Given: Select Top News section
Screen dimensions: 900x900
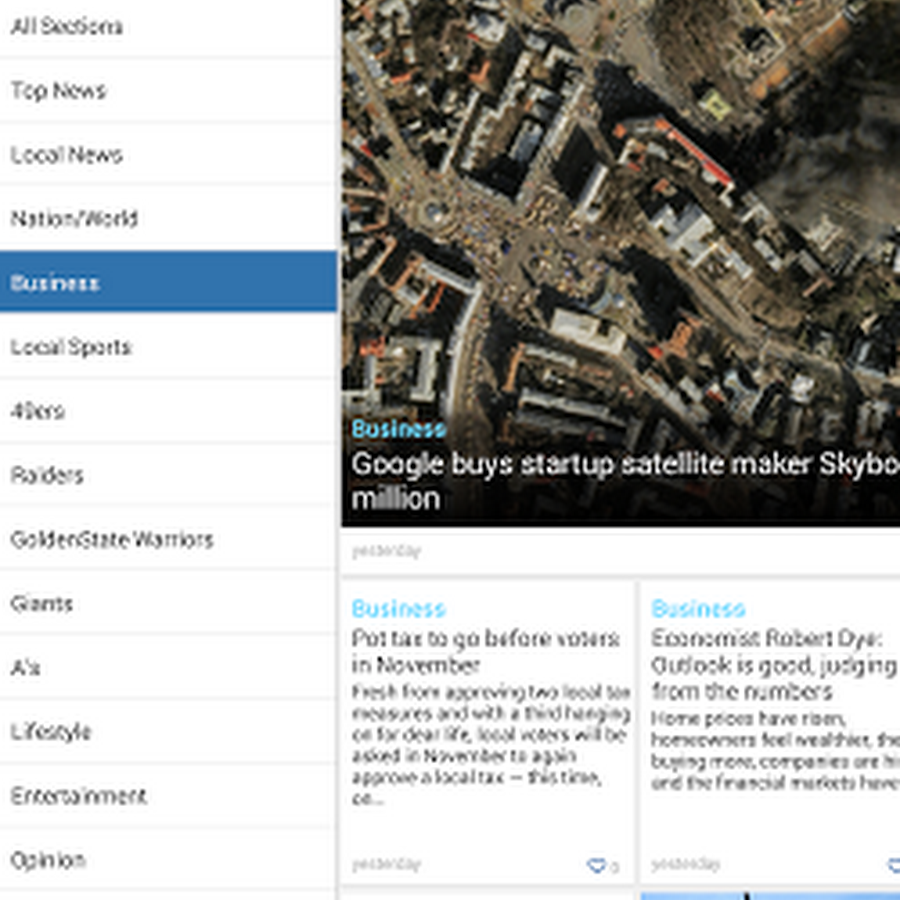Looking at the screenshot, I should pos(168,90).
